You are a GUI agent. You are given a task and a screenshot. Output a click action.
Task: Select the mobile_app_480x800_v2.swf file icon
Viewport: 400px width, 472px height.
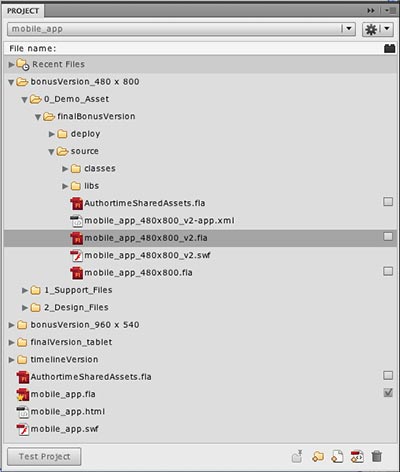[x=77, y=256]
